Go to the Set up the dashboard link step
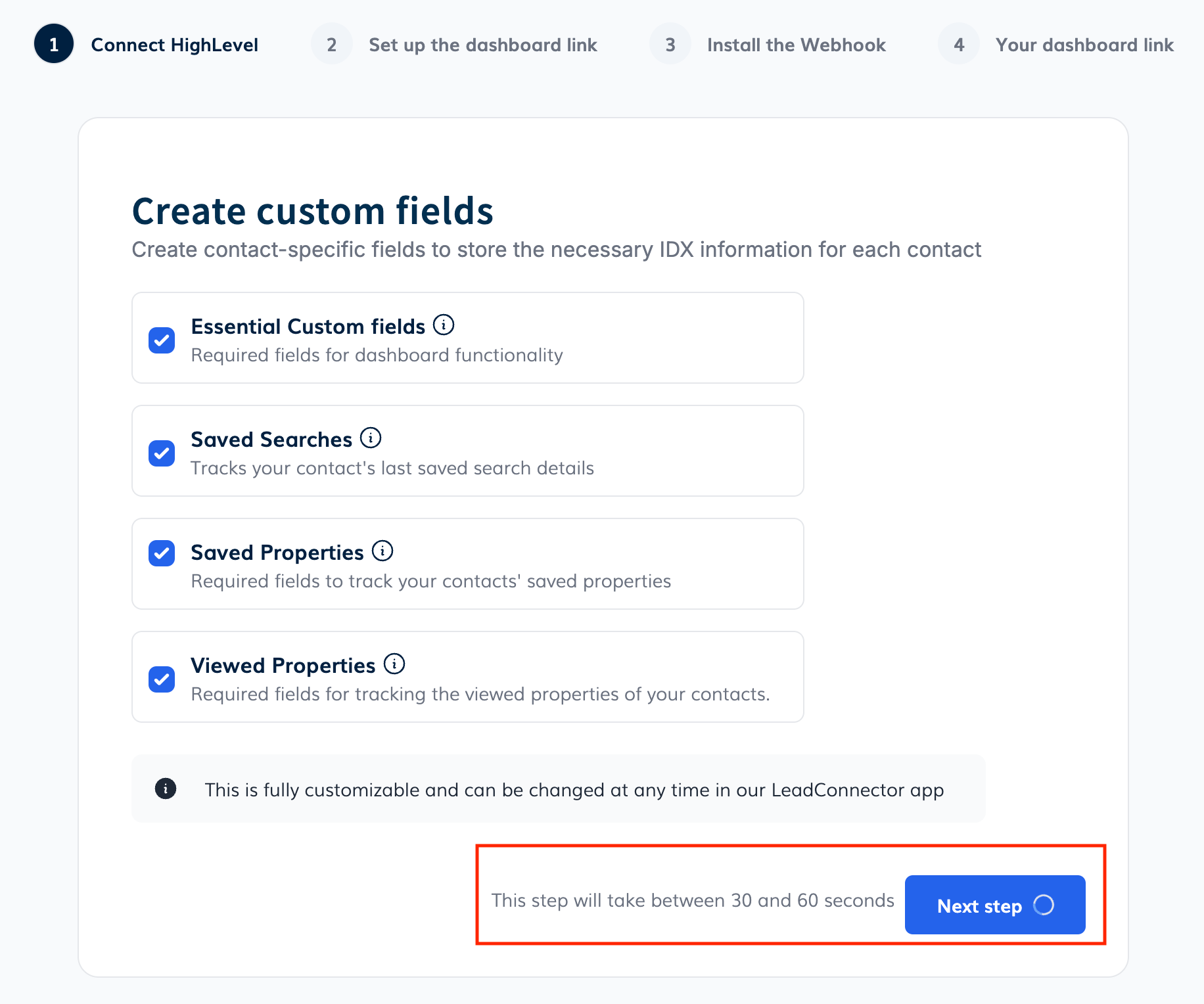 tap(482, 45)
